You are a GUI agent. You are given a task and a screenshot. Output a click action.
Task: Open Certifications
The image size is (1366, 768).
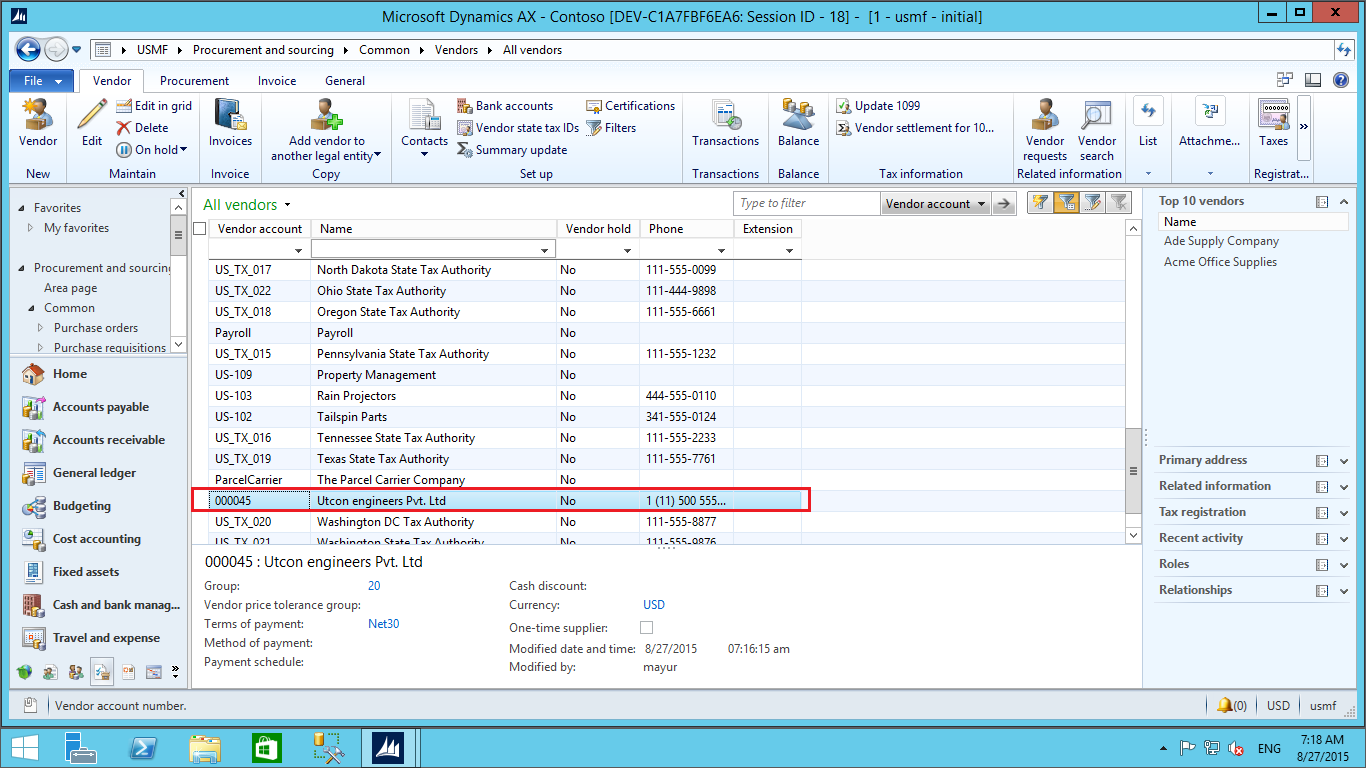(x=631, y=106)
